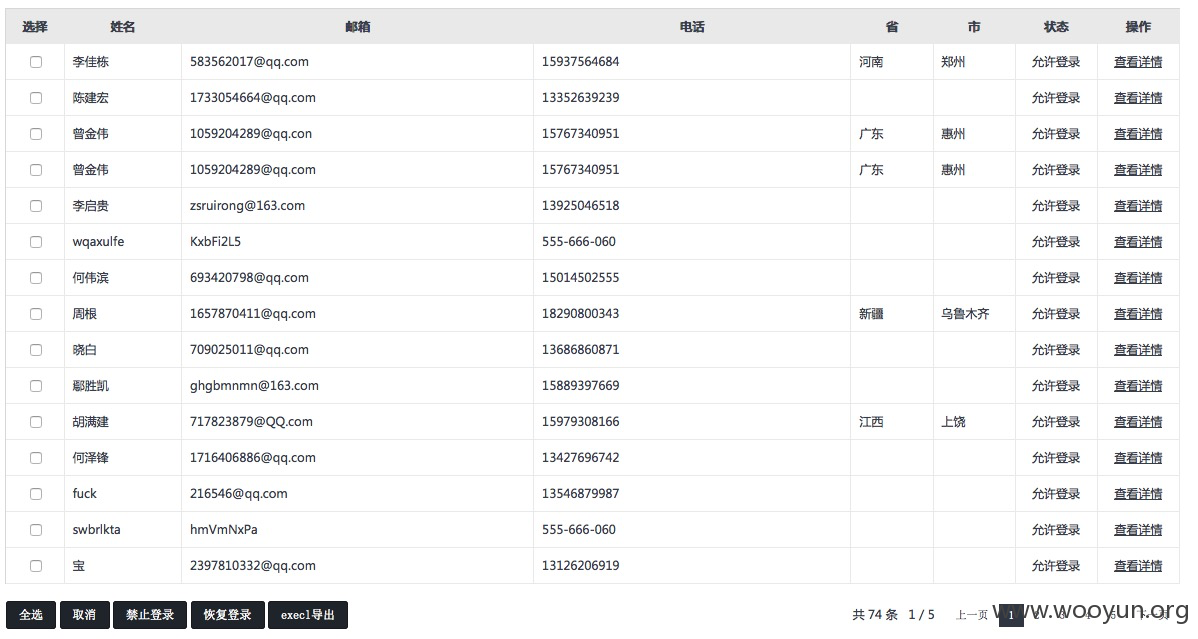Click the 全选 select-all button
This screenshot has height=639, width=1198.
(x=31, y=615)
